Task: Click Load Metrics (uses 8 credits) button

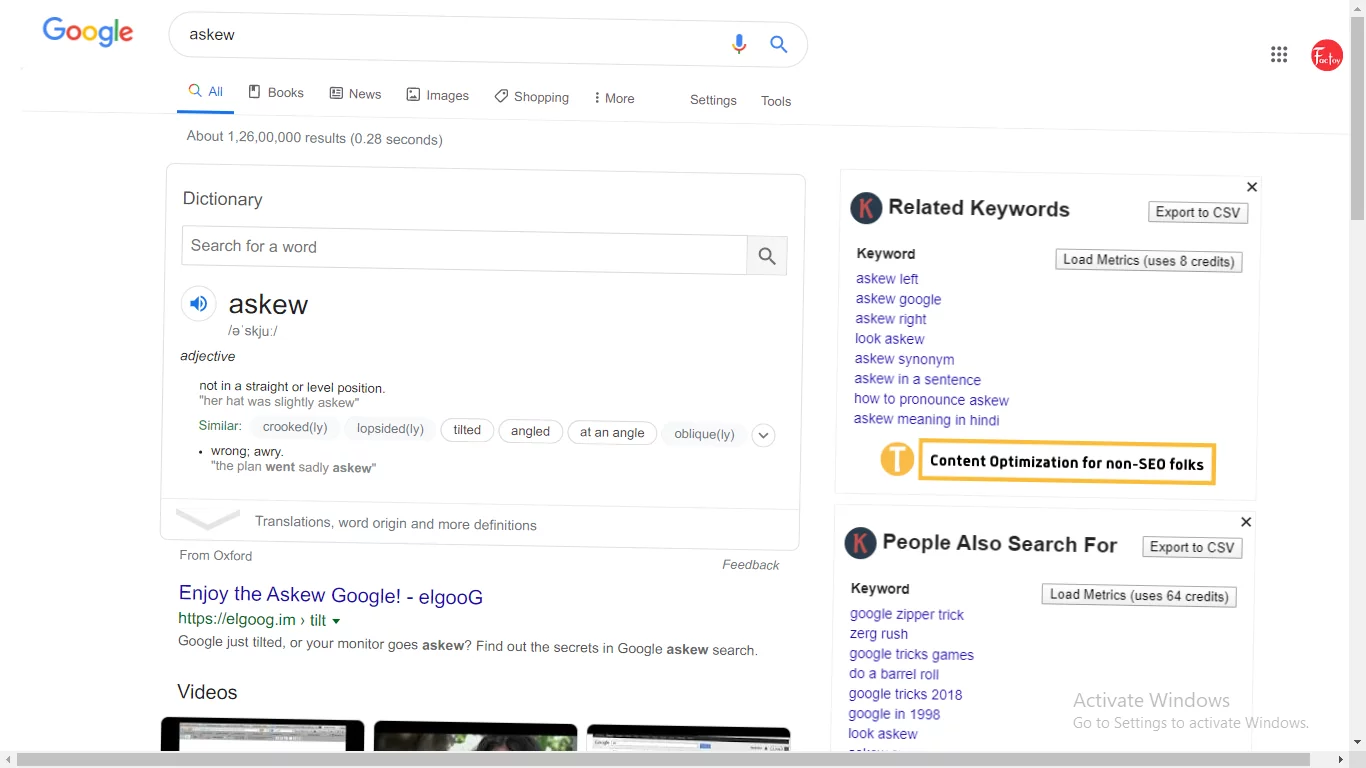Action: click(1148, 260)
